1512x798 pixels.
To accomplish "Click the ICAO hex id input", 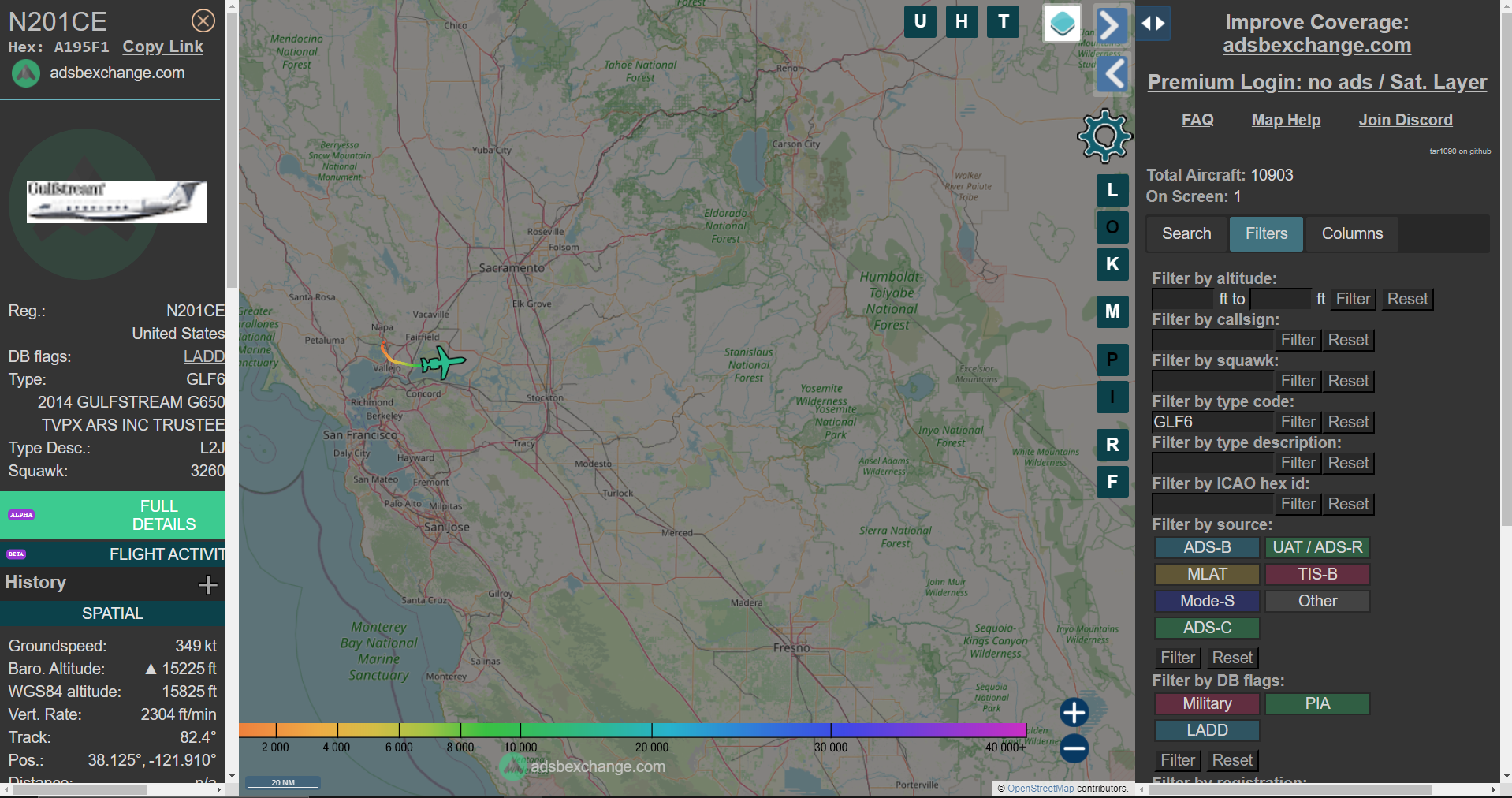I will (1212, 504).
